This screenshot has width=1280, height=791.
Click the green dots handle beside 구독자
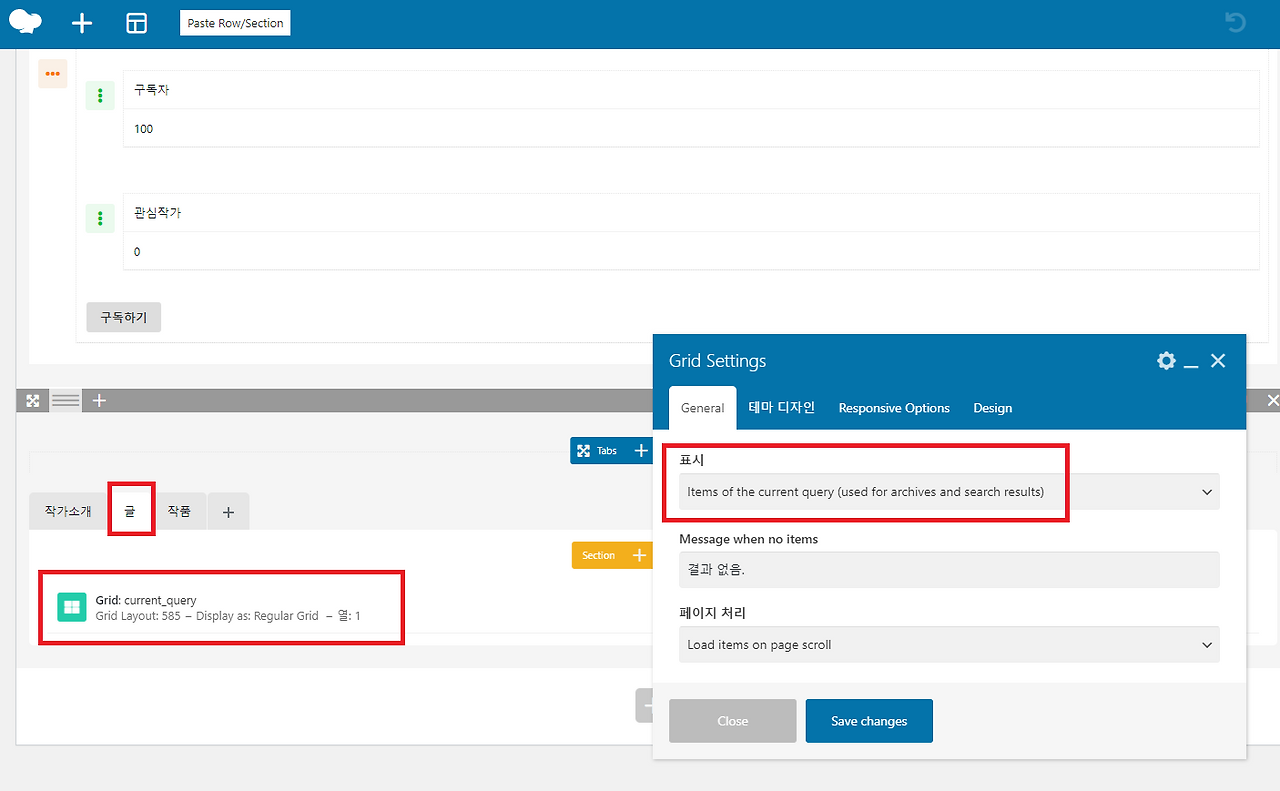(x=100, y=96)
